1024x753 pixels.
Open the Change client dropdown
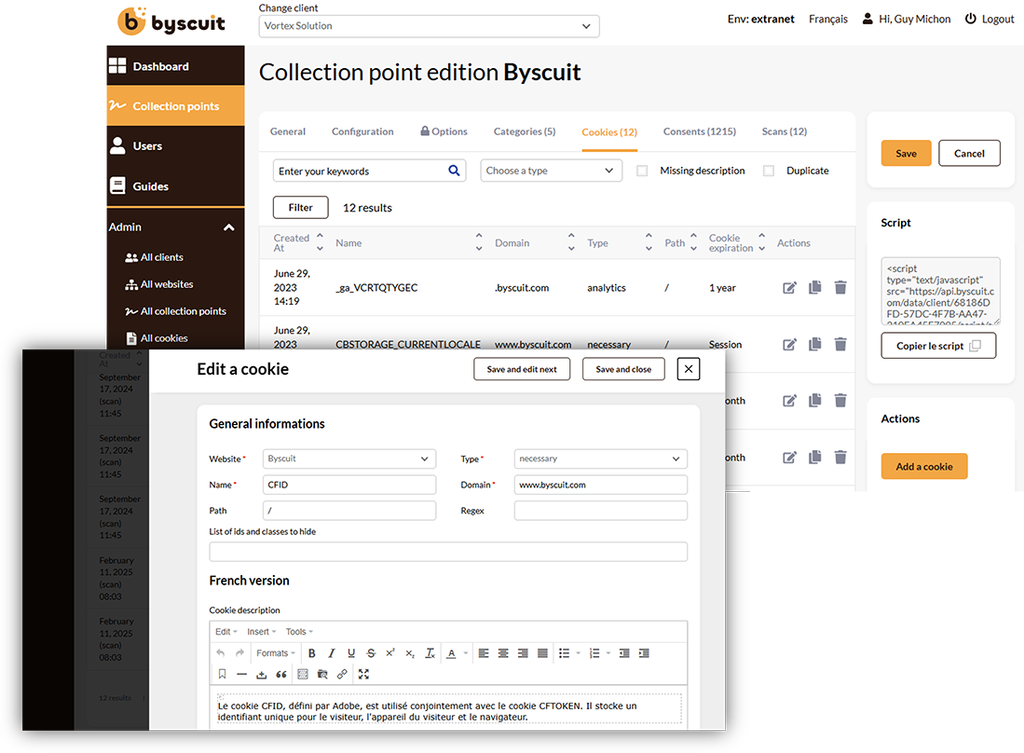(x=429, y=26)
